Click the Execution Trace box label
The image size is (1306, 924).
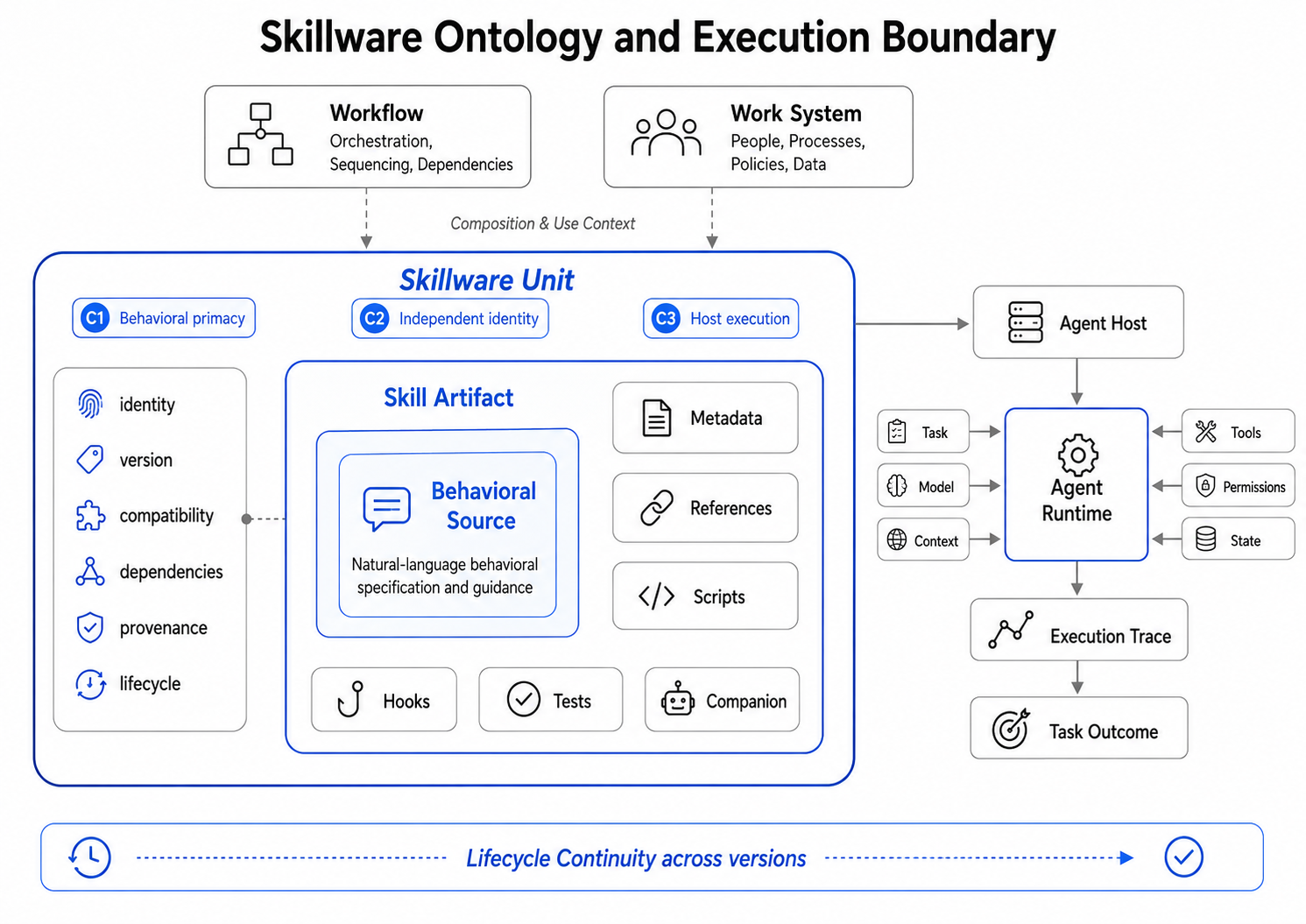pos(1111,636)
